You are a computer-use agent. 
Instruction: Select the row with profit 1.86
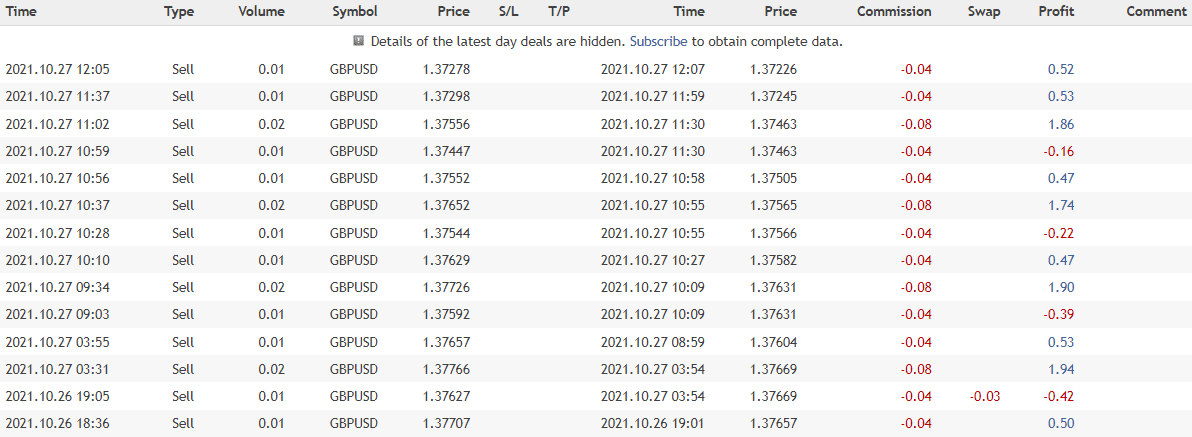pos(596,124)
